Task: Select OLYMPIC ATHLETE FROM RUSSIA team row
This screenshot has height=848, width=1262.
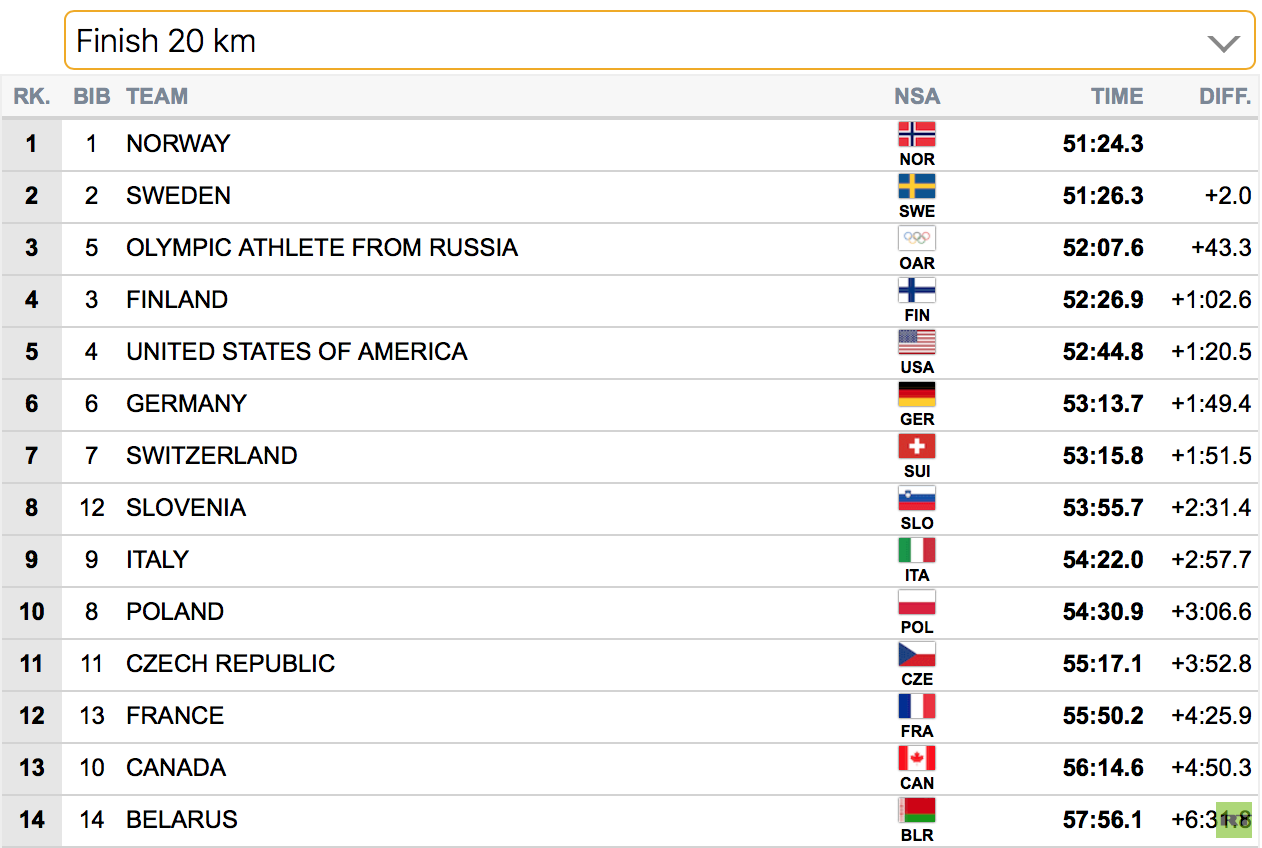Action: tap(631, 247)
